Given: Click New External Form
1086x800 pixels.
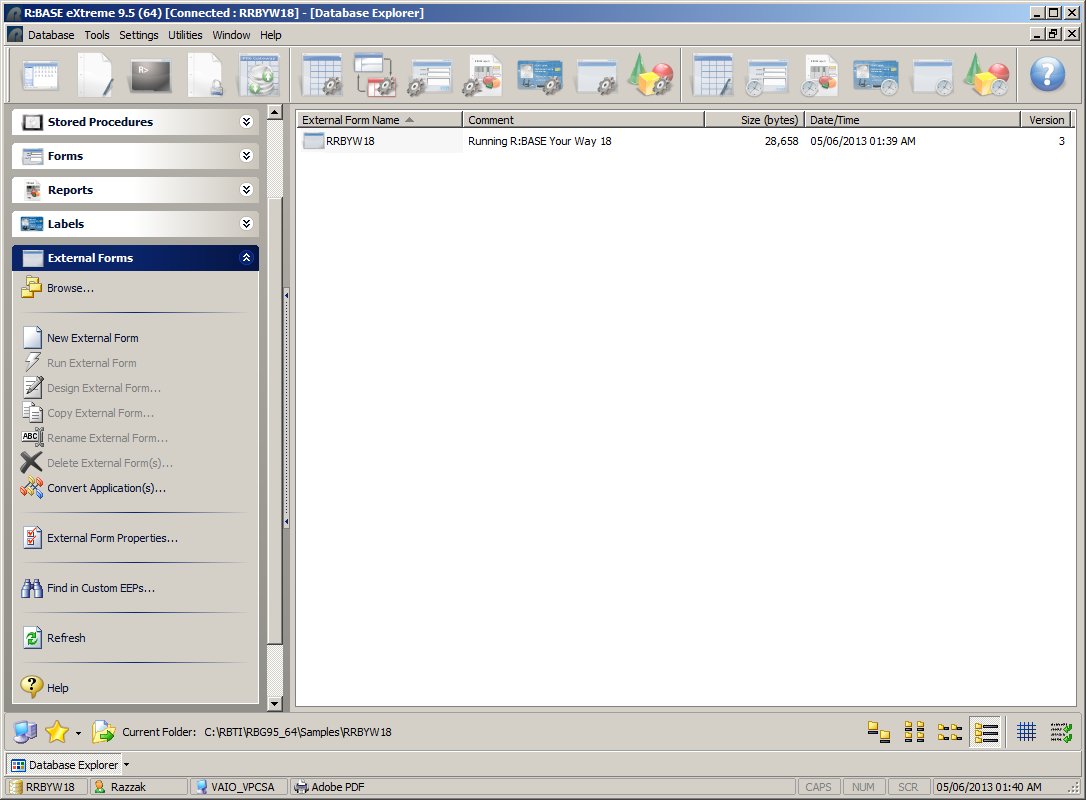Looking at the screenshot, I should tap(92, 338).
